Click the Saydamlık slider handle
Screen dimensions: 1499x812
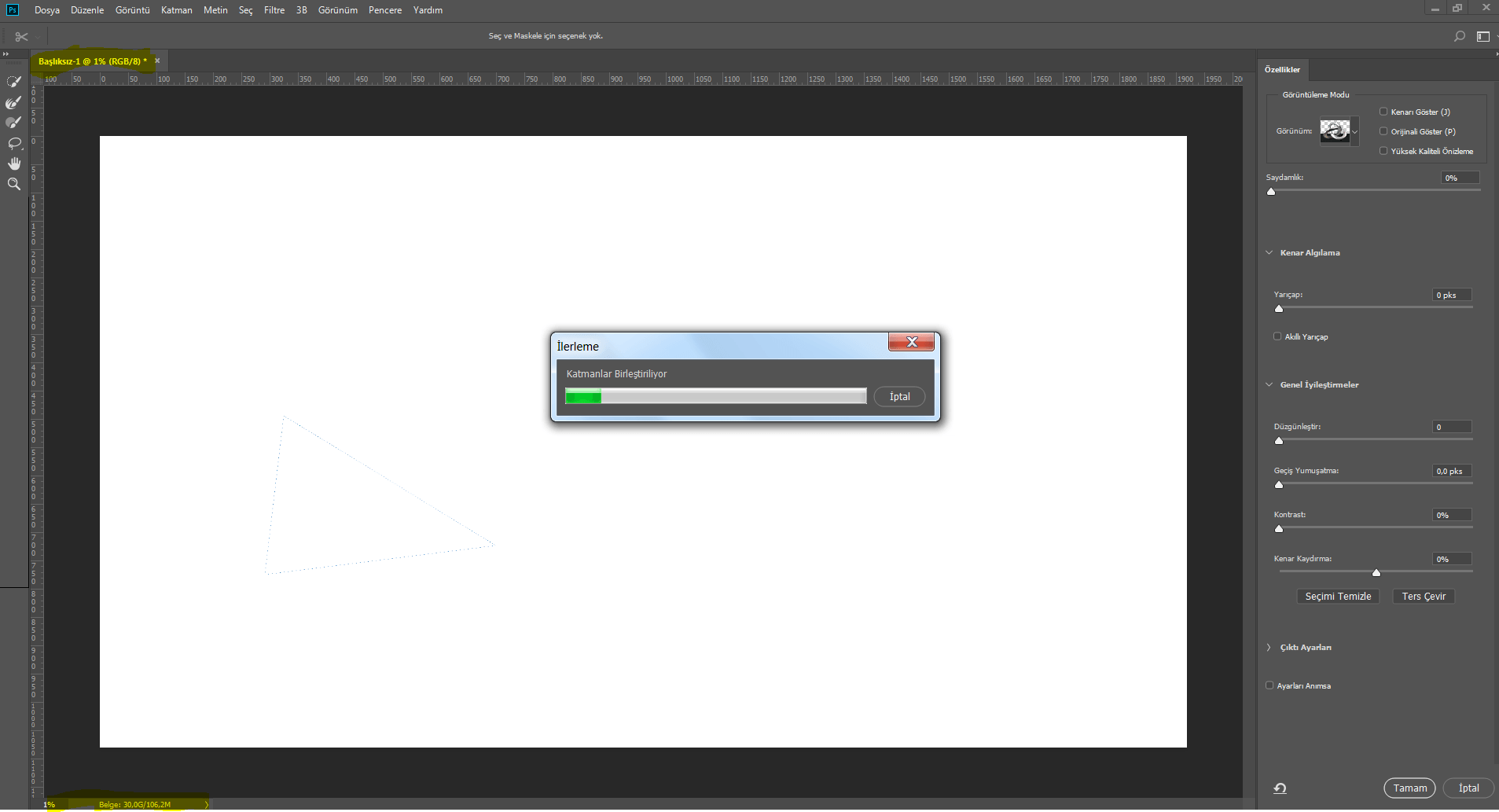pos(1271,192)
